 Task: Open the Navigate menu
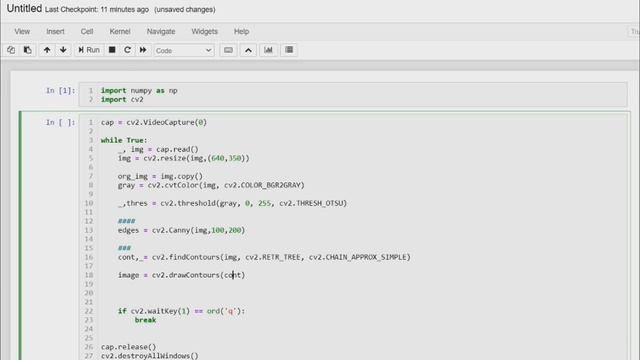[161, 31]
